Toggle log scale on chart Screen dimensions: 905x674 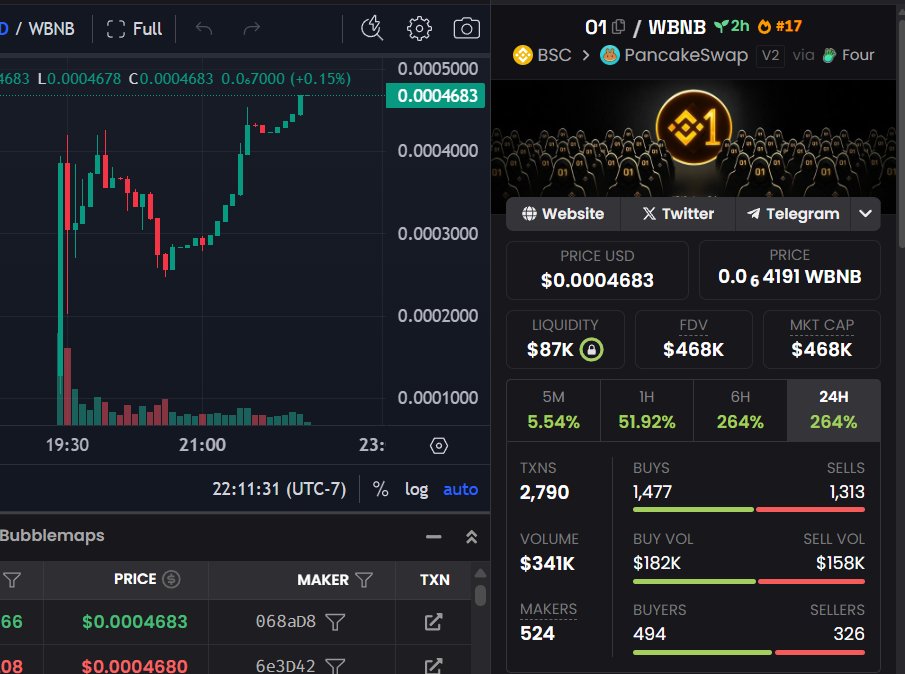click(416, 489)
